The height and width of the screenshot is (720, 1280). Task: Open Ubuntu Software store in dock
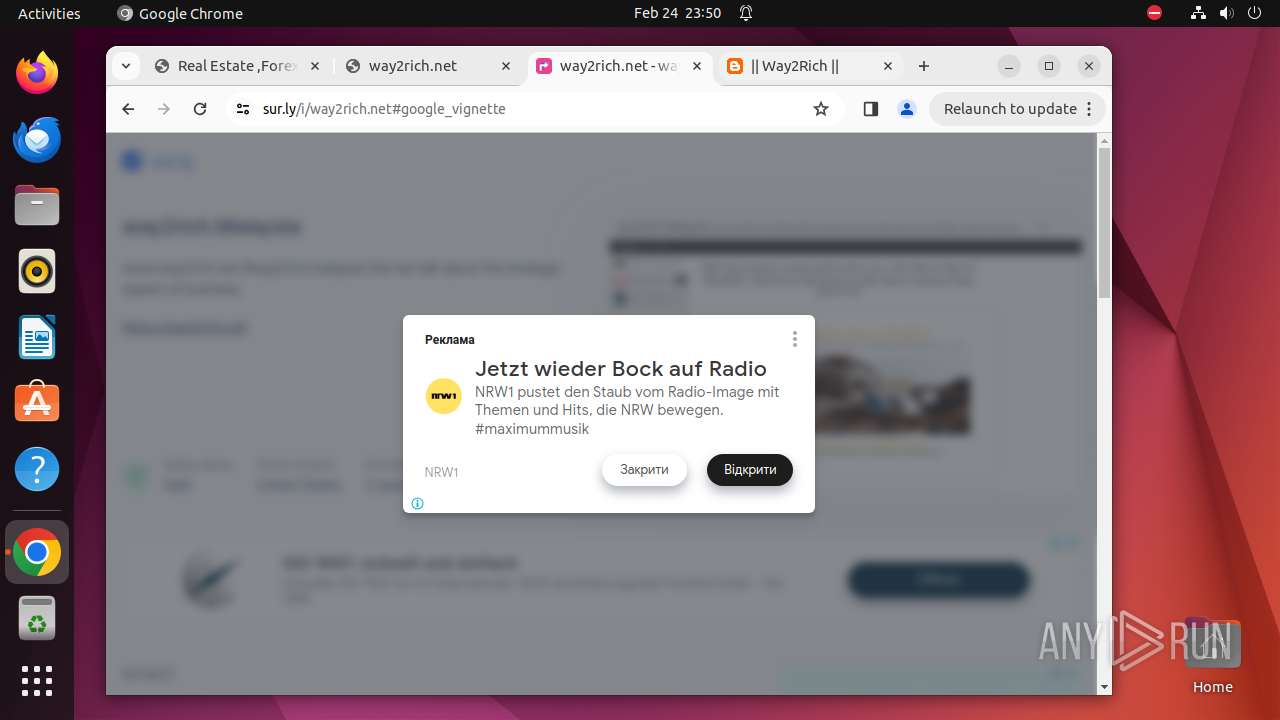point(37,403)
